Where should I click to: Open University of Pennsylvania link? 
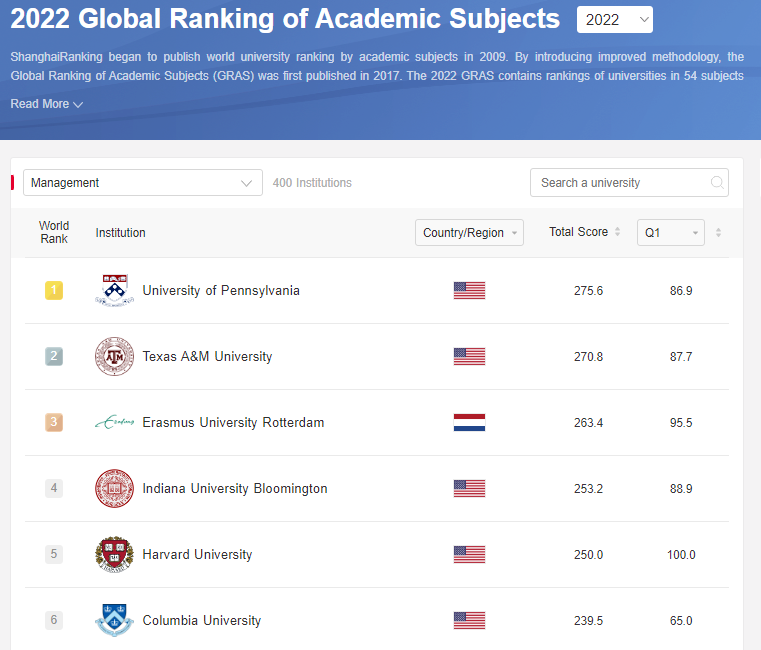221,290
